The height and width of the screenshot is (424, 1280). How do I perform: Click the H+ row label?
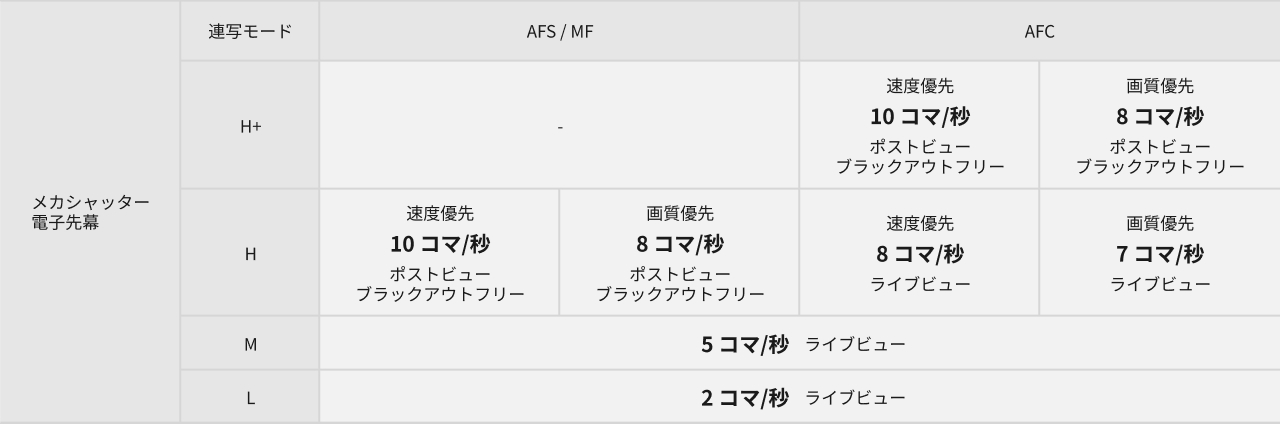click(x=250, y=127)
